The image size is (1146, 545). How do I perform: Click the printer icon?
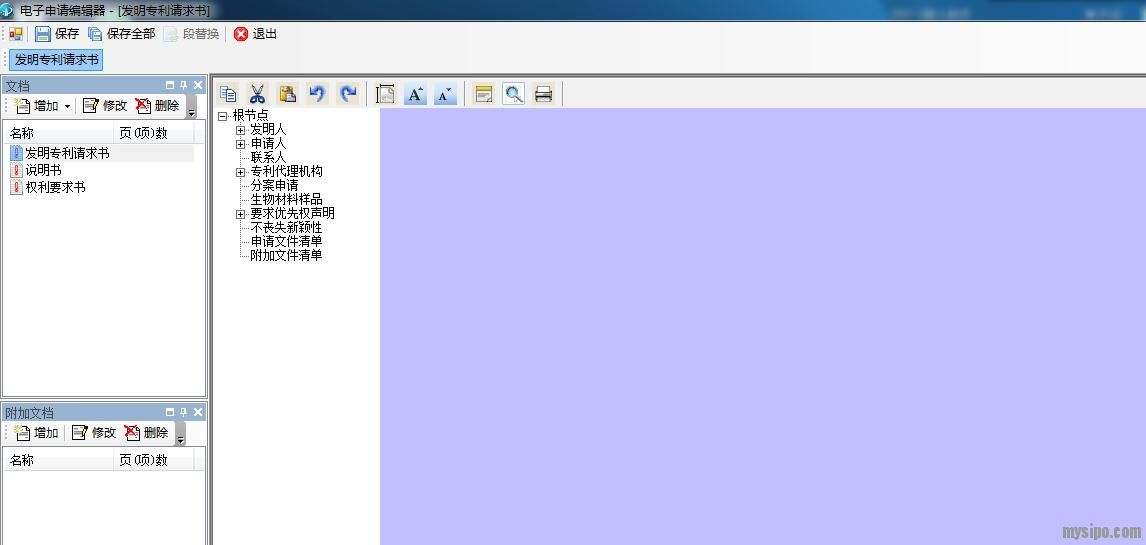click(x=543, y=94)
